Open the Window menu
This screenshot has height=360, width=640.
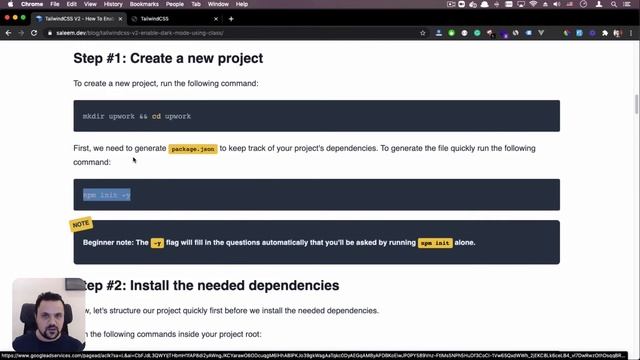218,4
